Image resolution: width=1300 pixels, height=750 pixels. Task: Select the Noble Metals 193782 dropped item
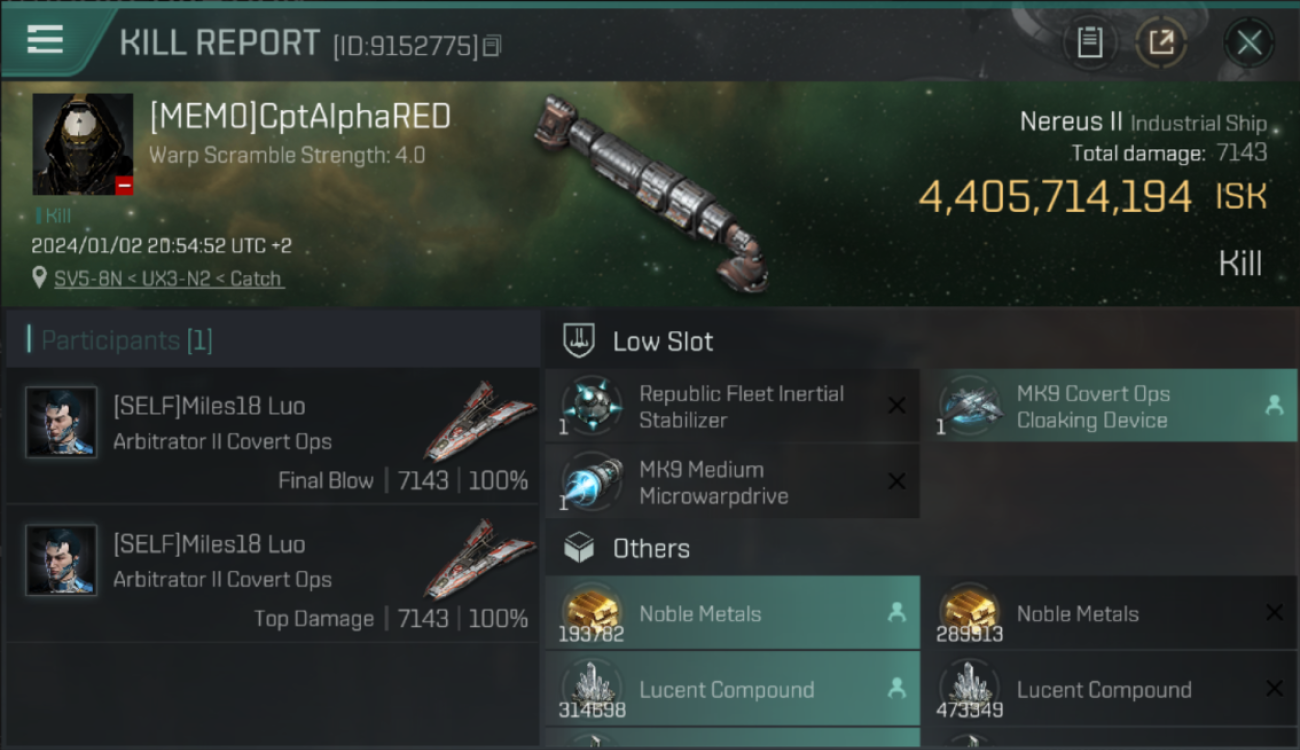click(733, 613)
